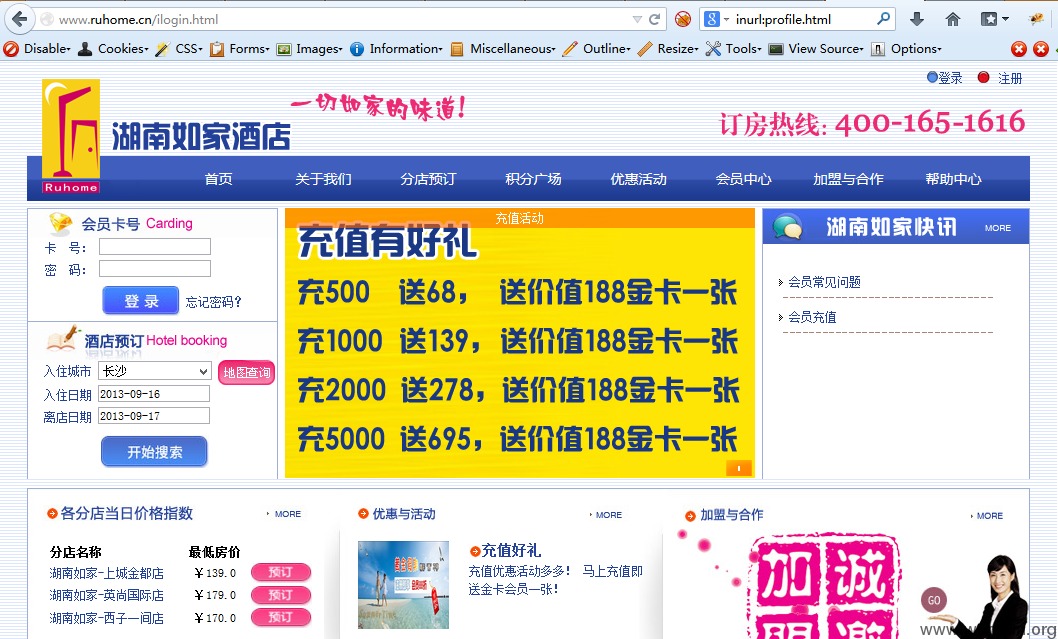Go to the browser home page icon
Screen dimensions: 1058x639
coord(952,19)
